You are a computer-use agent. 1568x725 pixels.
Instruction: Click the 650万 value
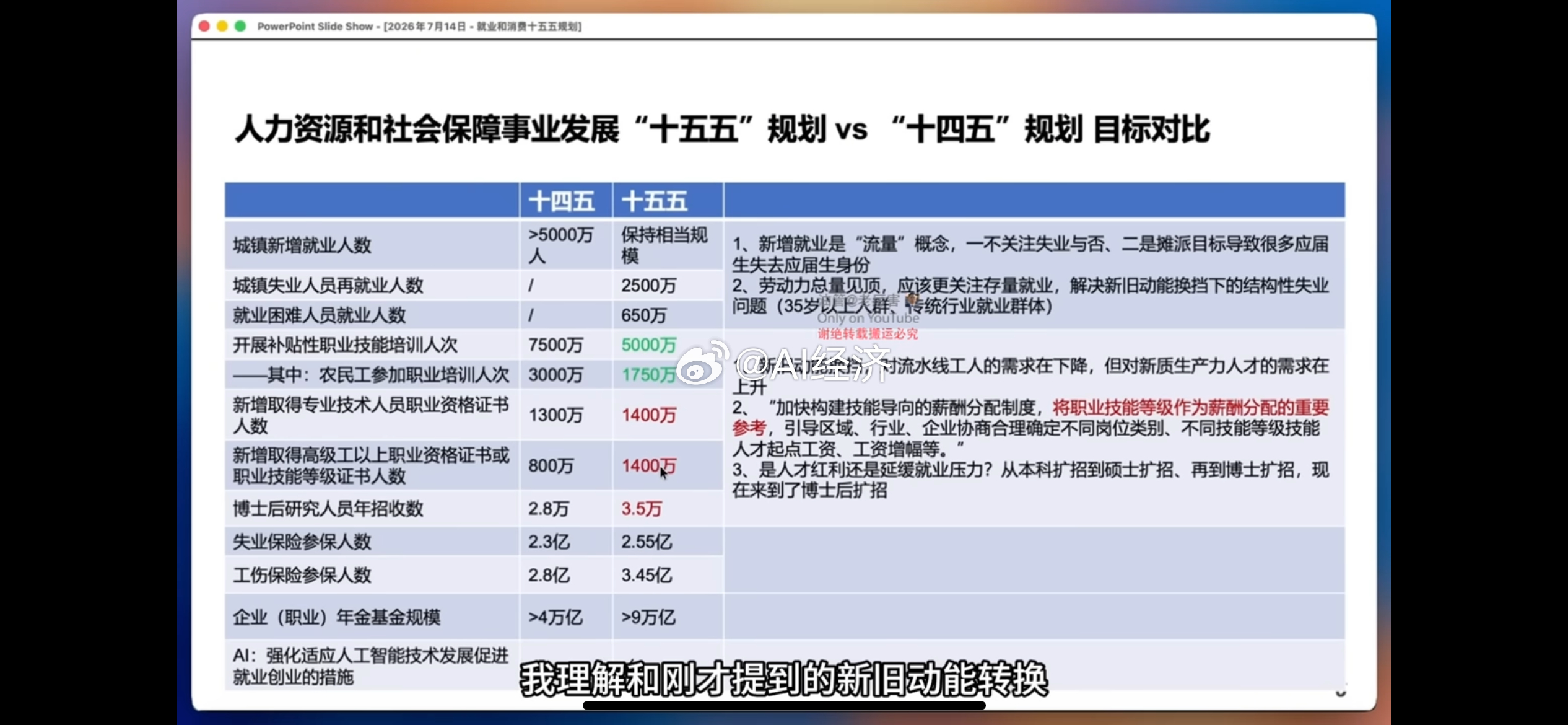coord(644,315)
